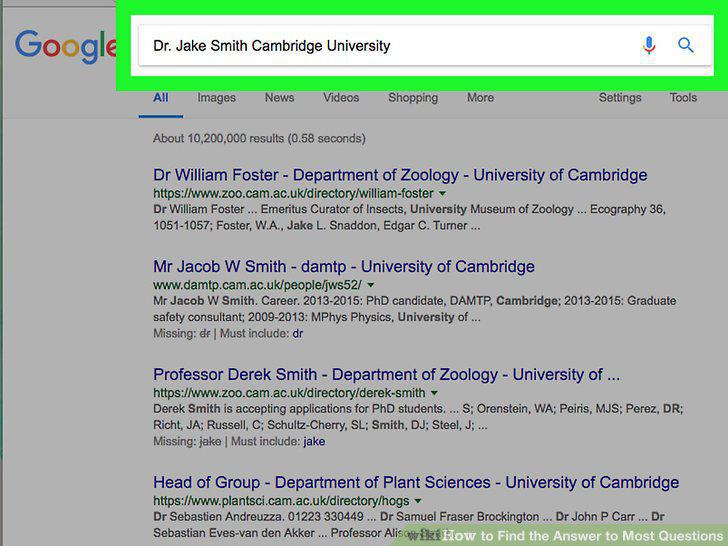Click the magnifying glass search icon
The width and height of the screenshot is (728, 546).
(x=685, y=46)
